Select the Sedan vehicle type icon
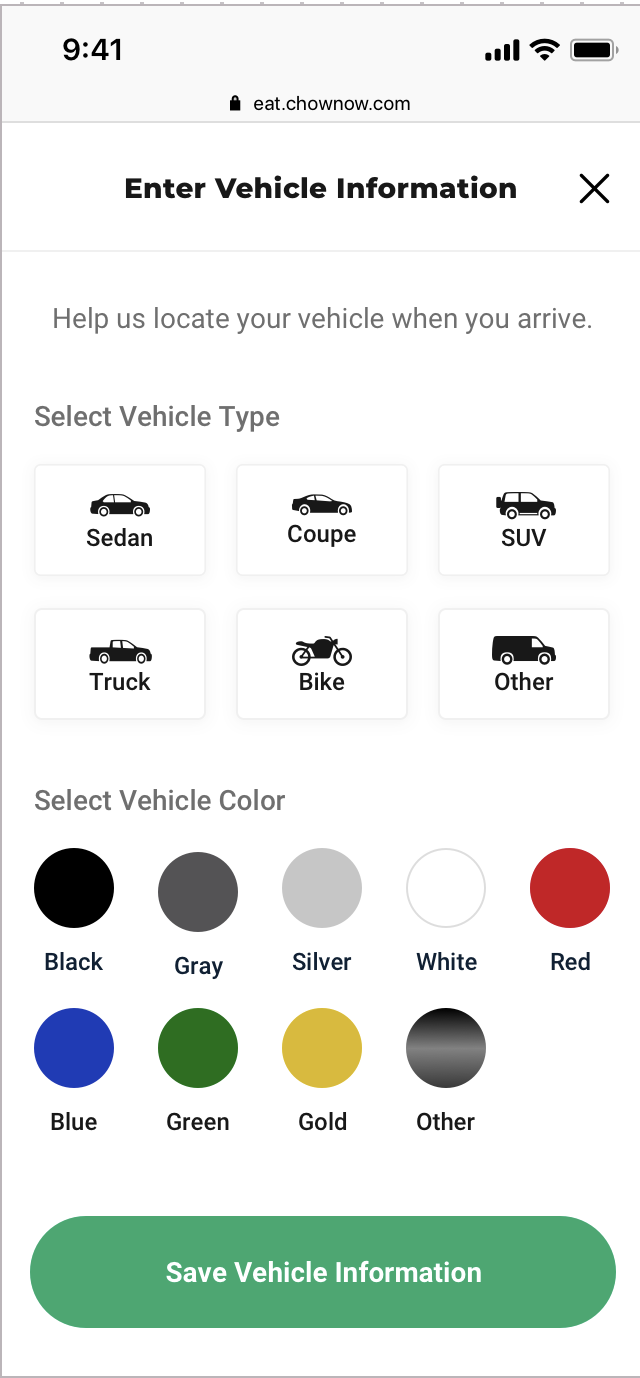640x1378 pixels. tap(119, 519)
